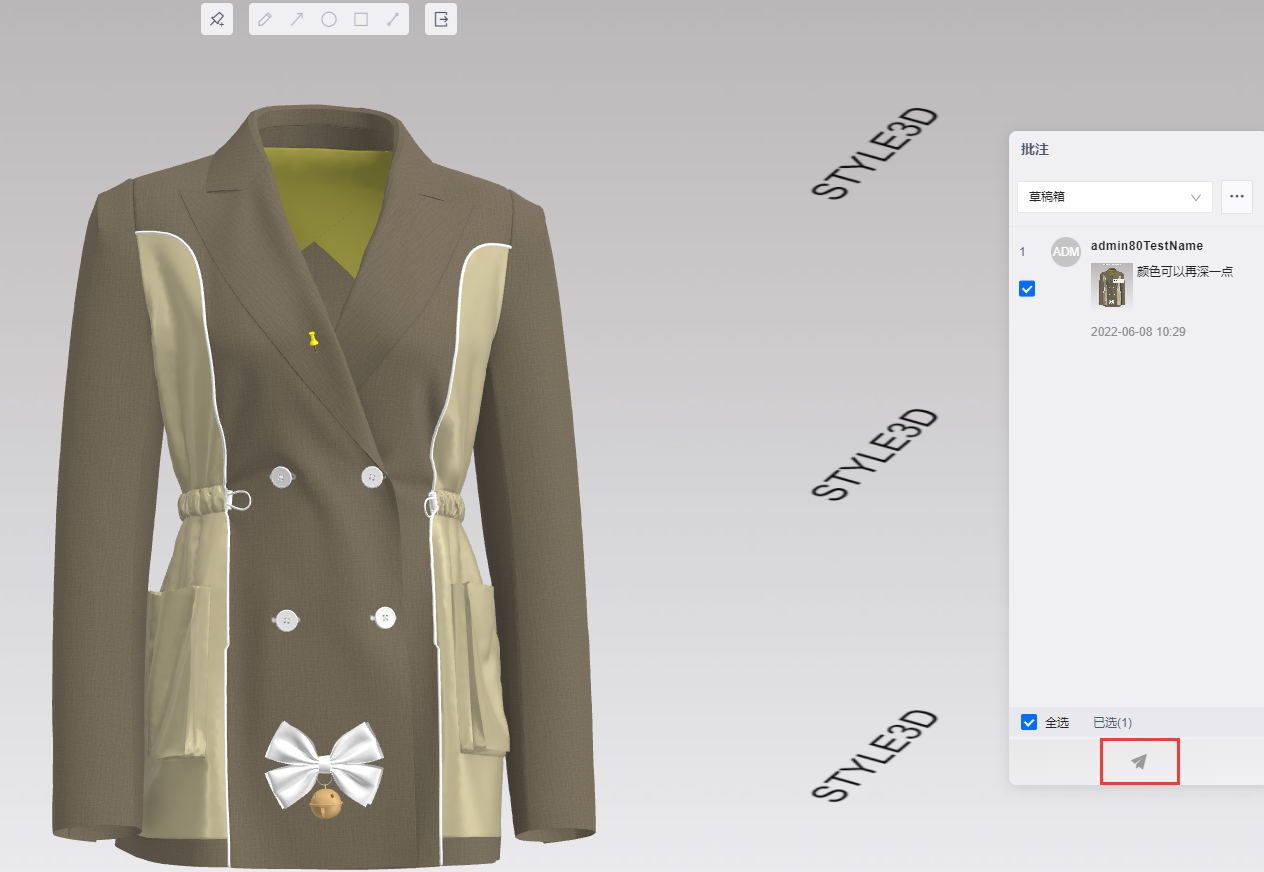Click the 已选(1) selected count label
This screenshot has width=1264, height=872.
1112,722
